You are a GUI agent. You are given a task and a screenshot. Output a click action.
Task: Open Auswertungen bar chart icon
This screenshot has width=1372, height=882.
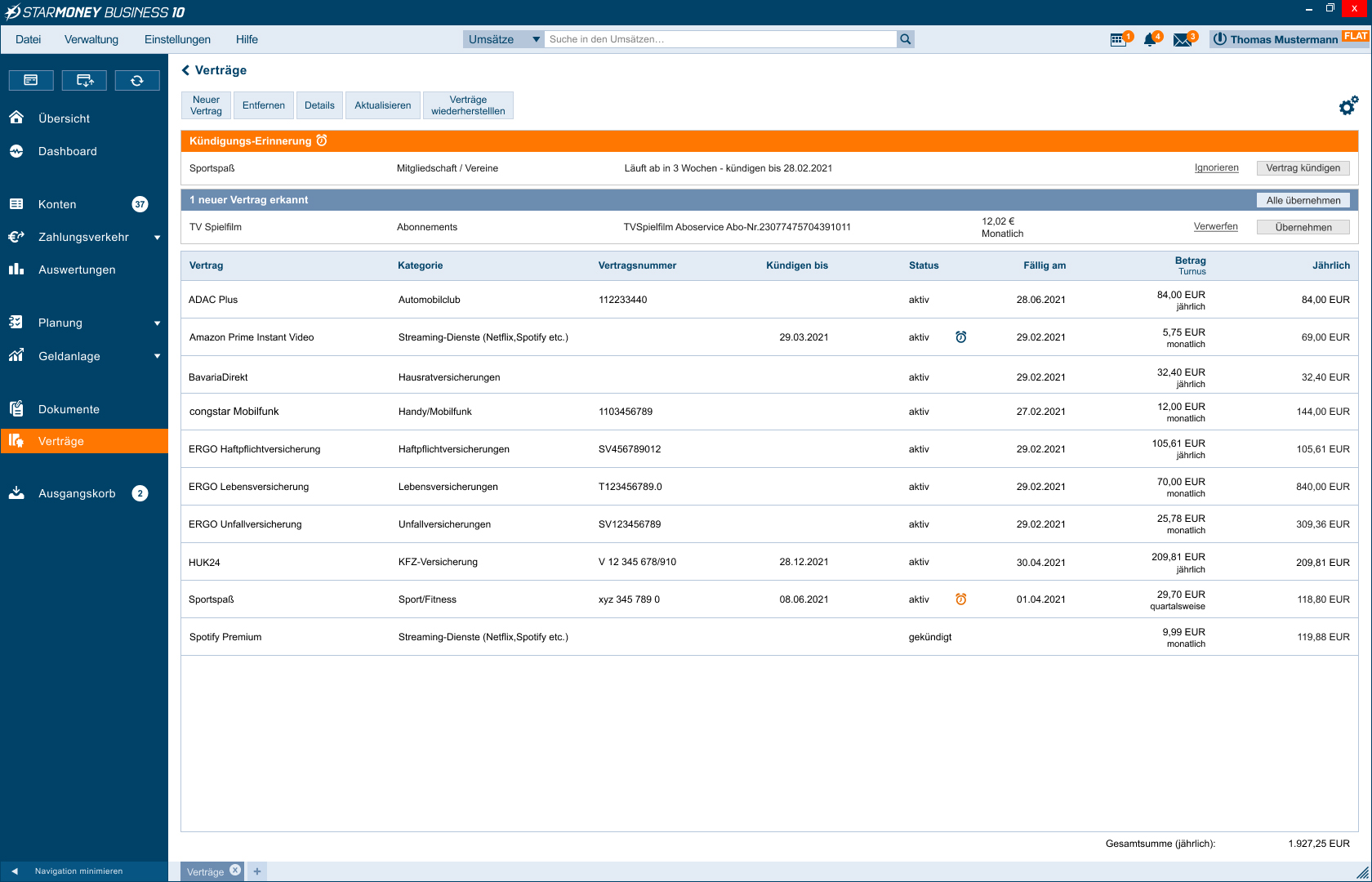tap(16, 269)
